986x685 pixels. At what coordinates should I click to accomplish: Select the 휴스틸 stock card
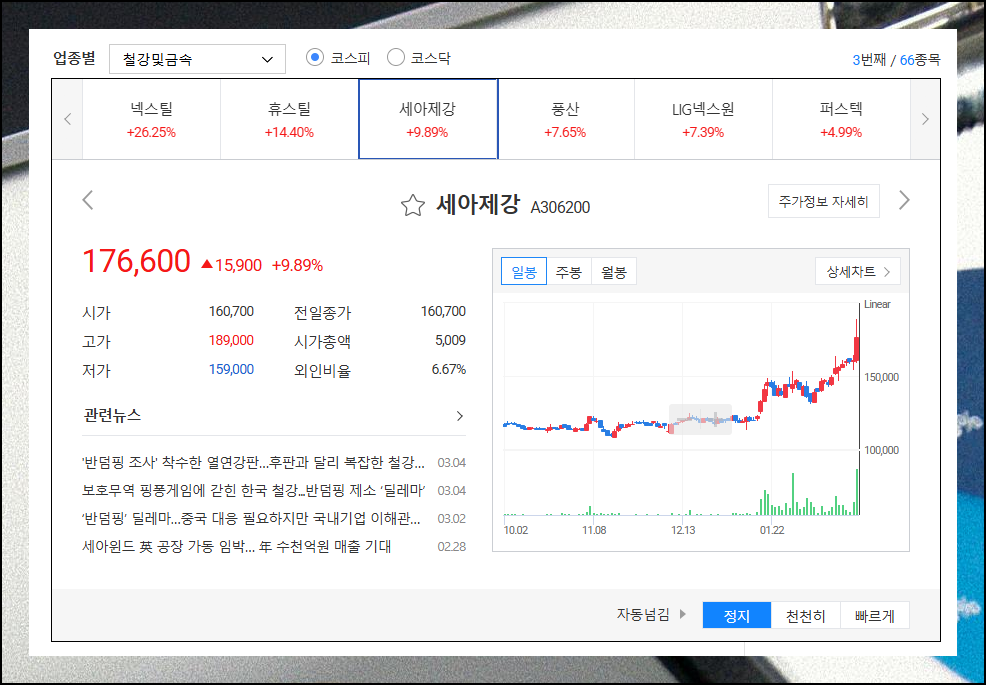tap(289, 119)
